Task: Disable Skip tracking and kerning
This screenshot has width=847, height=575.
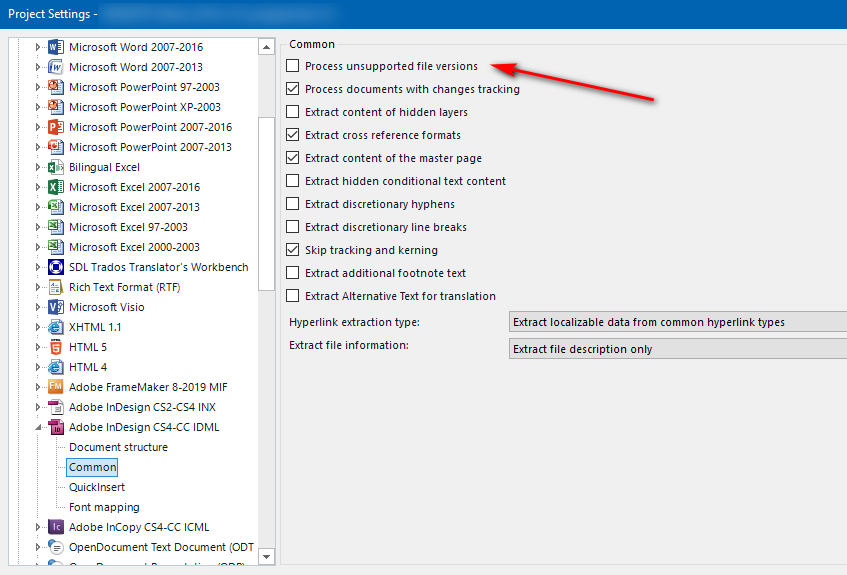Action: (292, 250)
